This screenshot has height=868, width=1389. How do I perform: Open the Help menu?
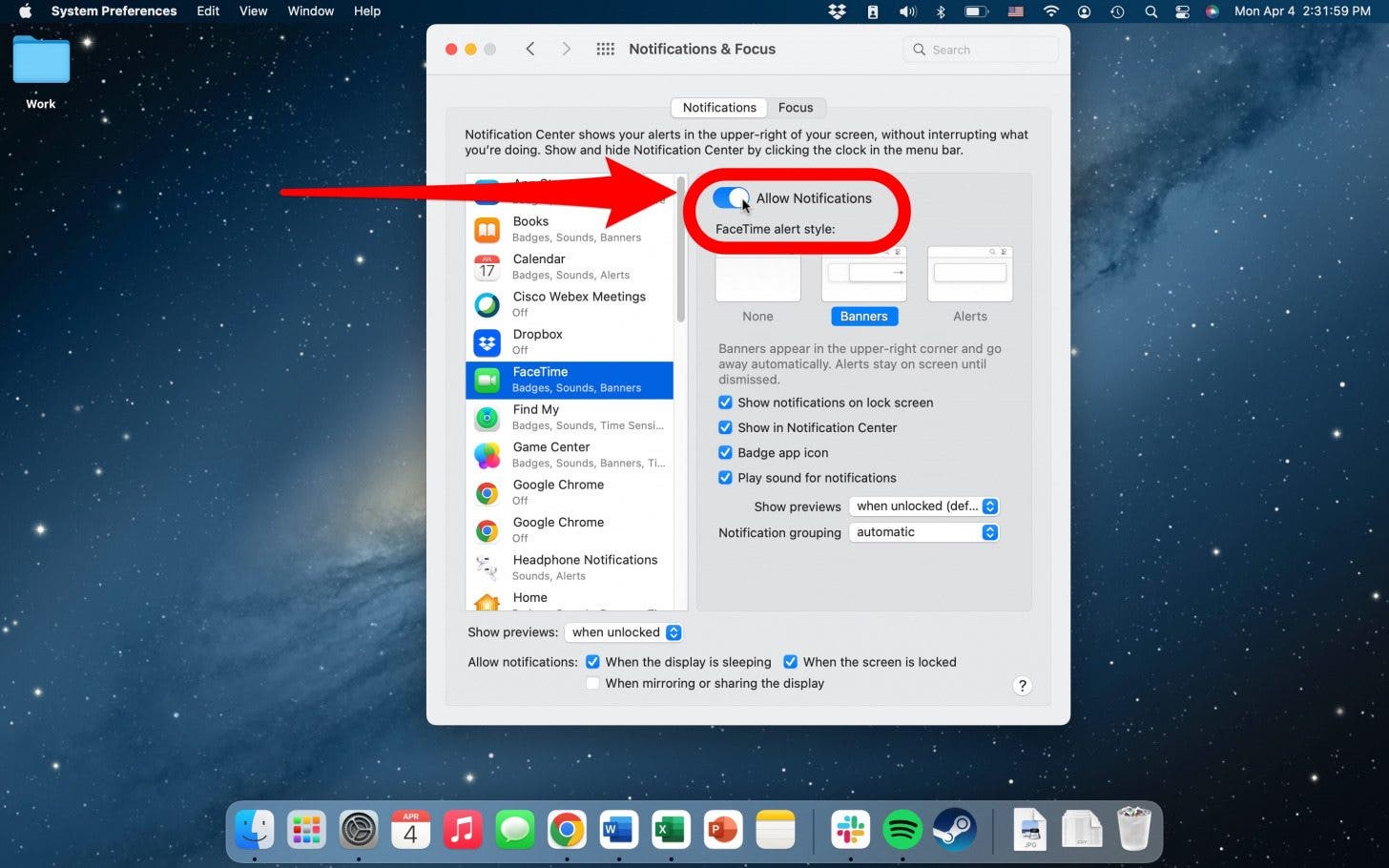367,11
